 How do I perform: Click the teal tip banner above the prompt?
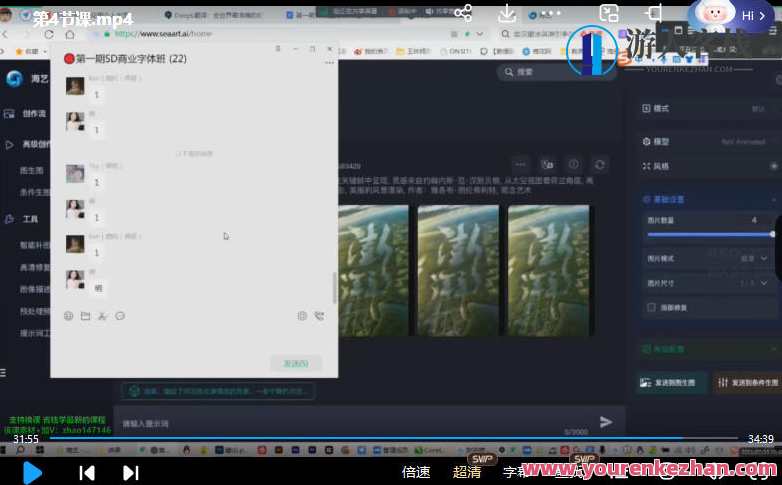point(218,391)
